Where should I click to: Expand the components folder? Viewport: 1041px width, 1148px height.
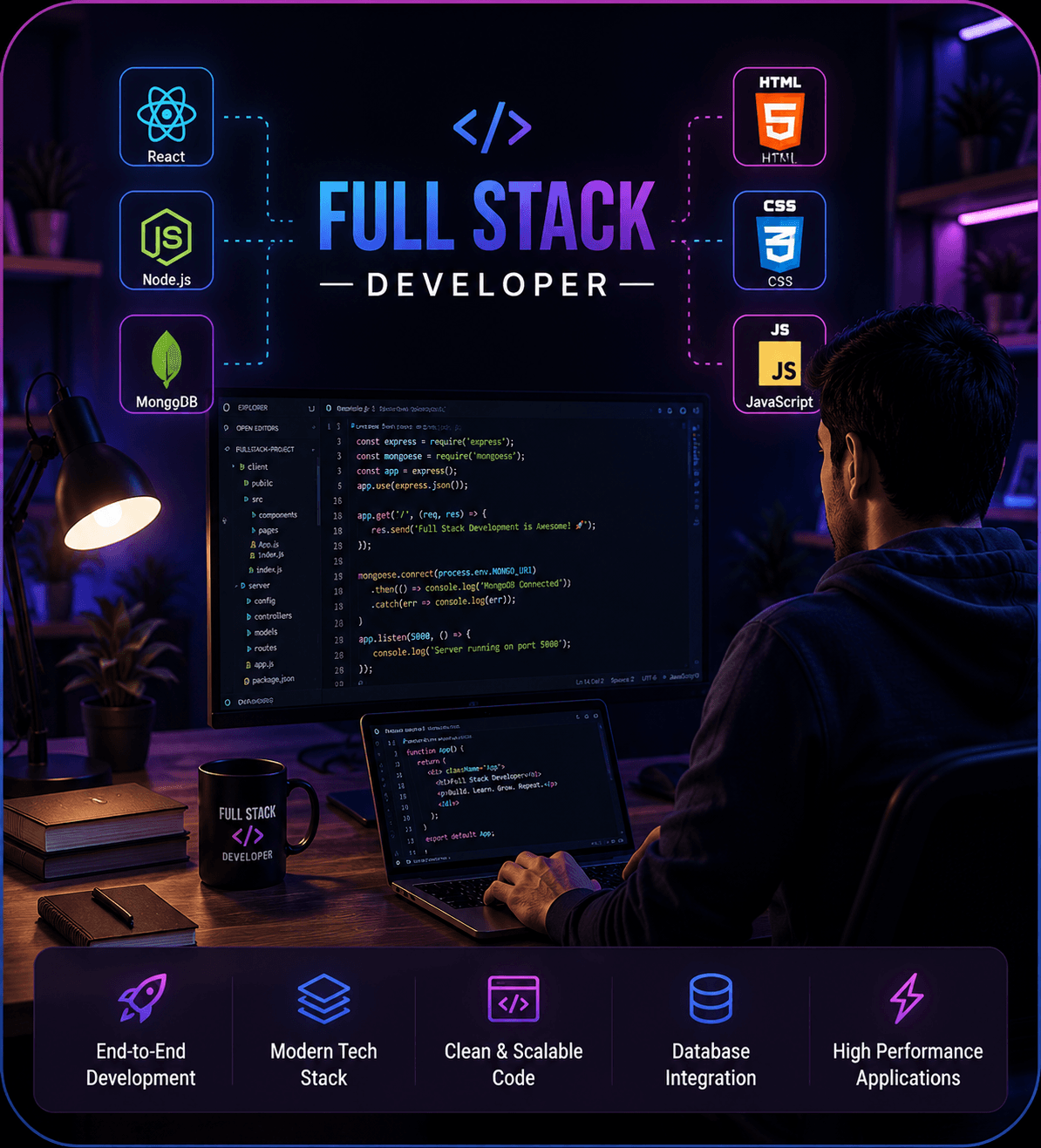pos(275,515)
